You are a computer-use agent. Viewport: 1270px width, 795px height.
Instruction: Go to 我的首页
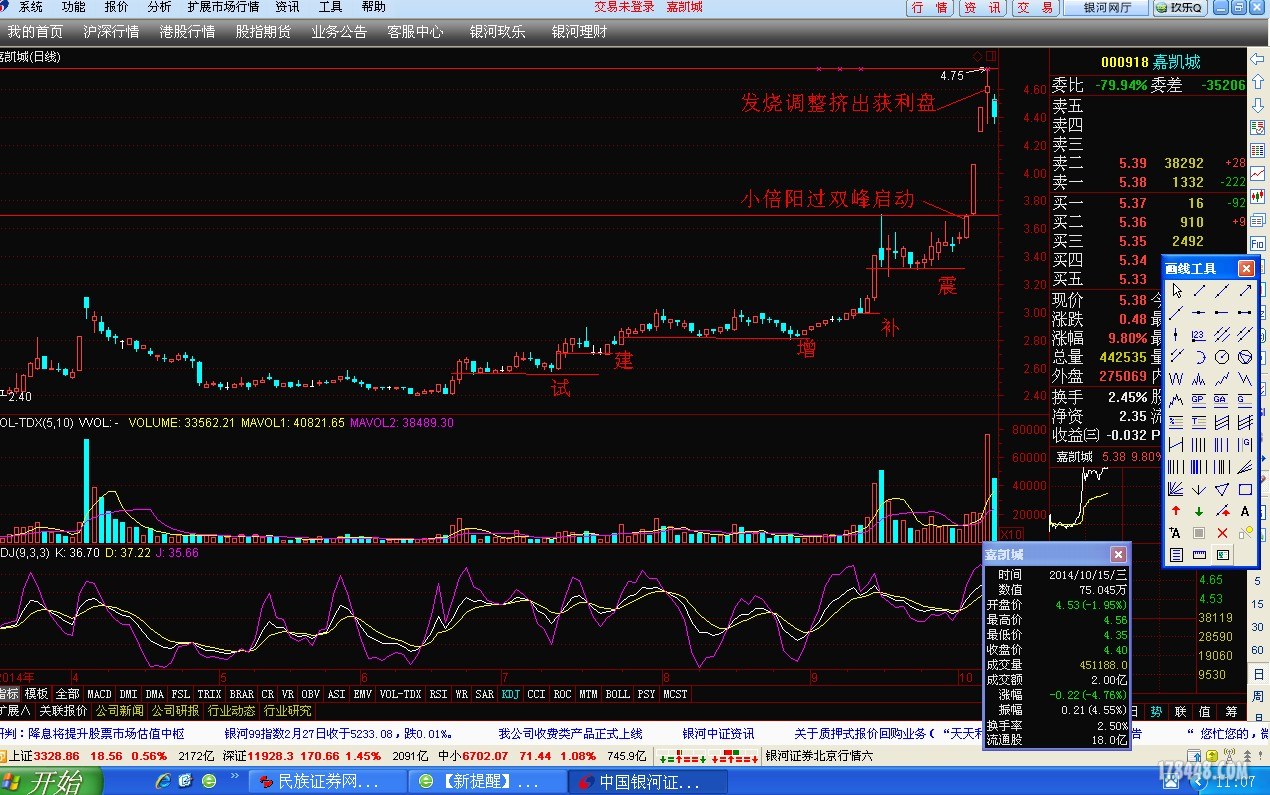[x=35, y=32]
